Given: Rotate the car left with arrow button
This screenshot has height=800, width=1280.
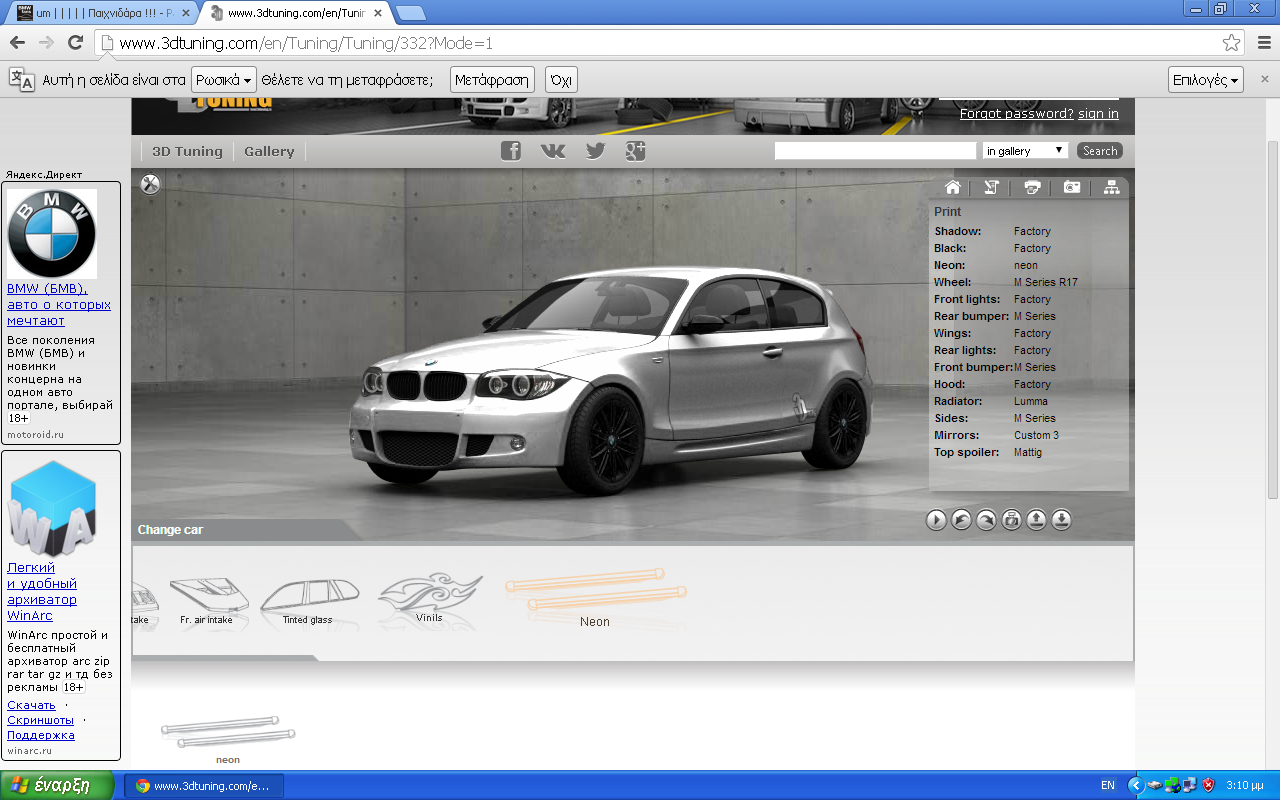Looking at the screenshot, I should click(x=961, y=520).
